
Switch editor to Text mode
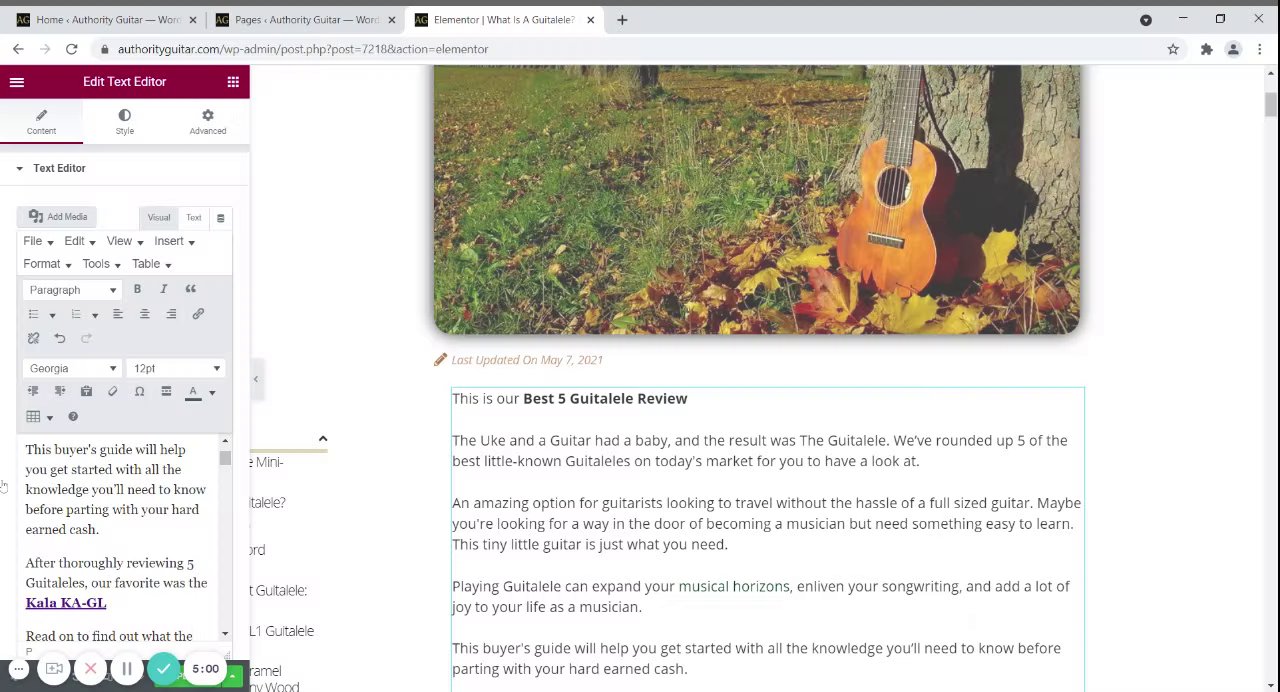193,217
